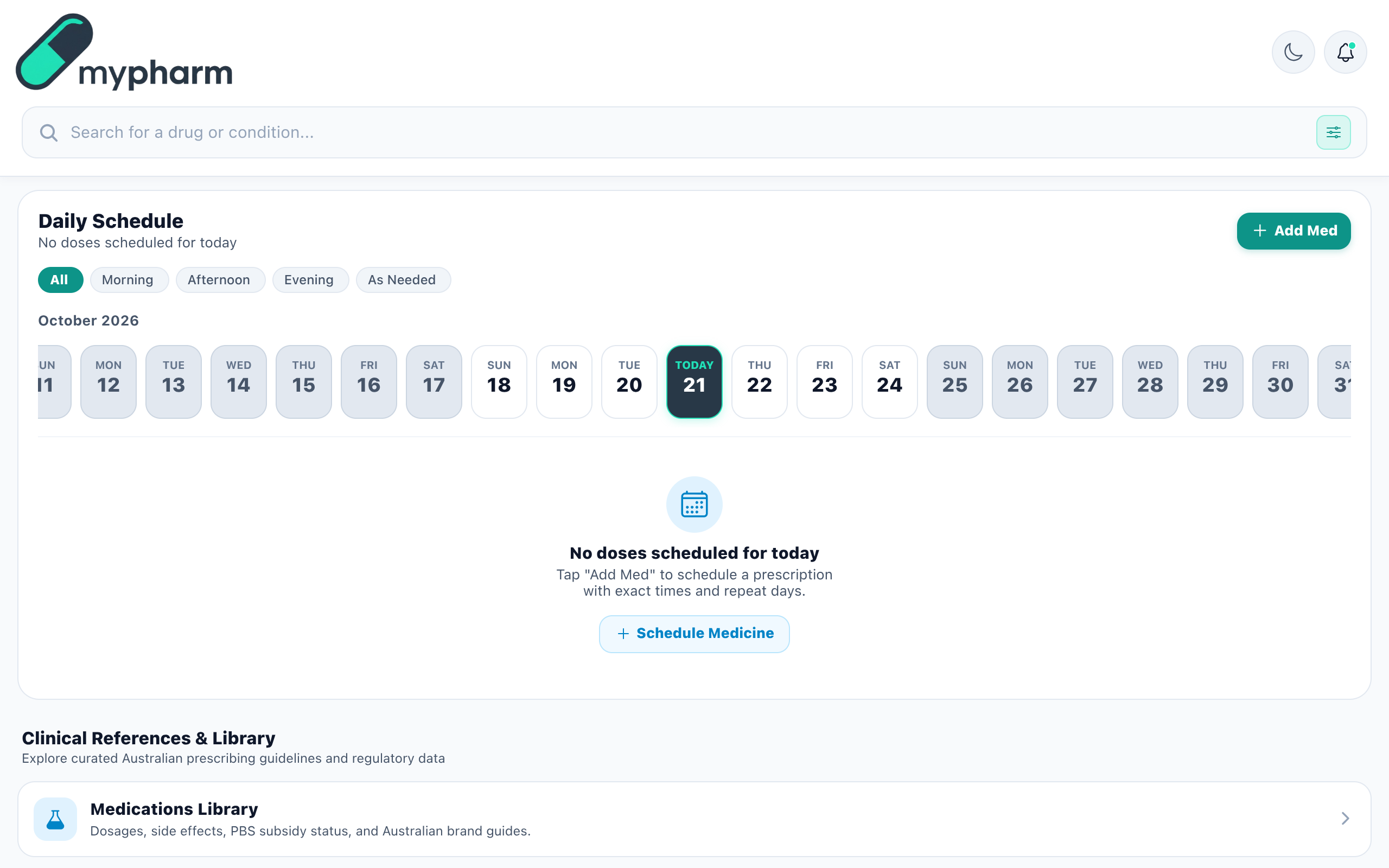The width and height of the screenshot is (1389, 868).
Task: Click the calendar icon in empty state
Action: pos(694,504)
